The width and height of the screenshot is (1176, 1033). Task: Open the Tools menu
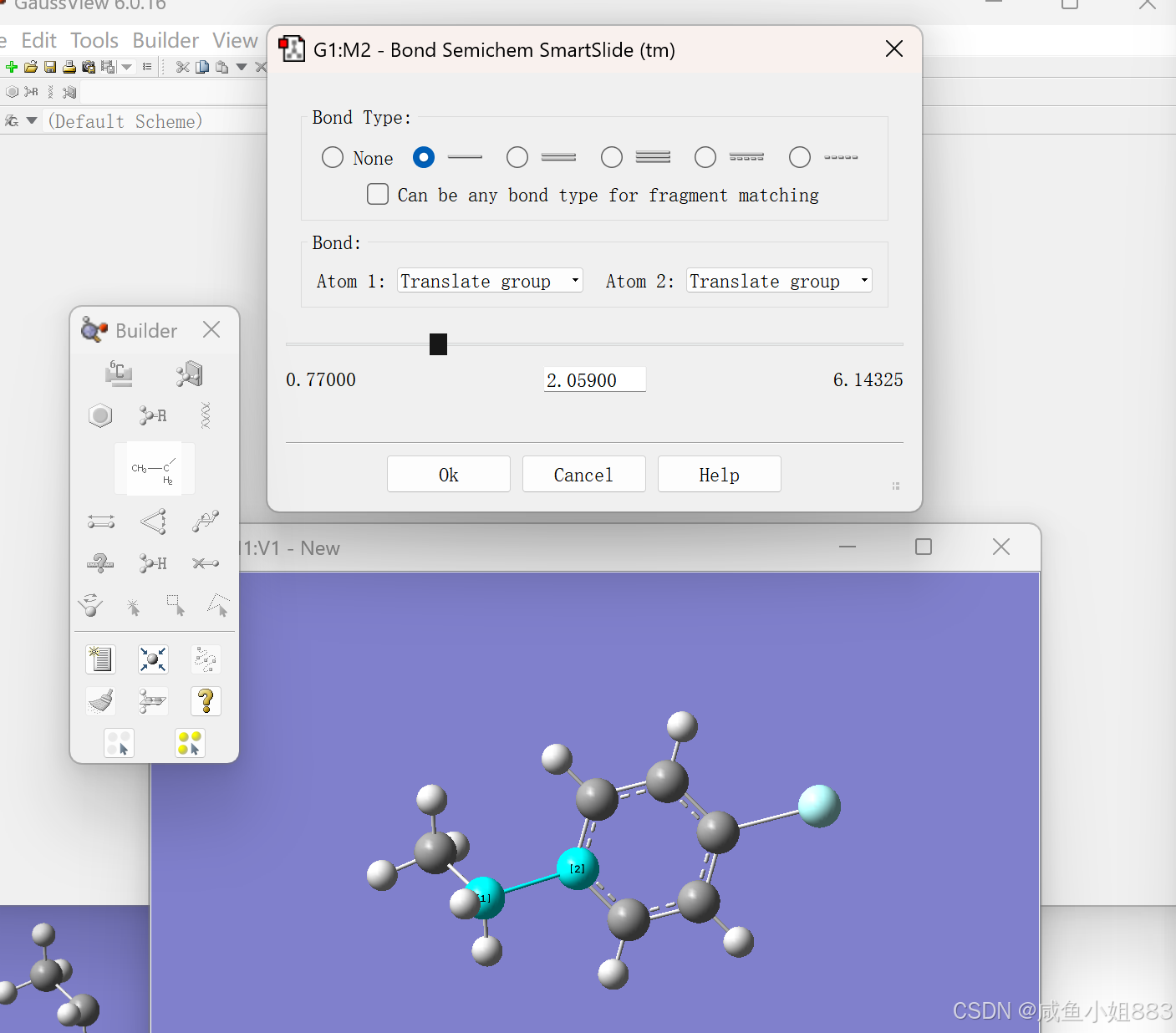click(x=94, y=40)
